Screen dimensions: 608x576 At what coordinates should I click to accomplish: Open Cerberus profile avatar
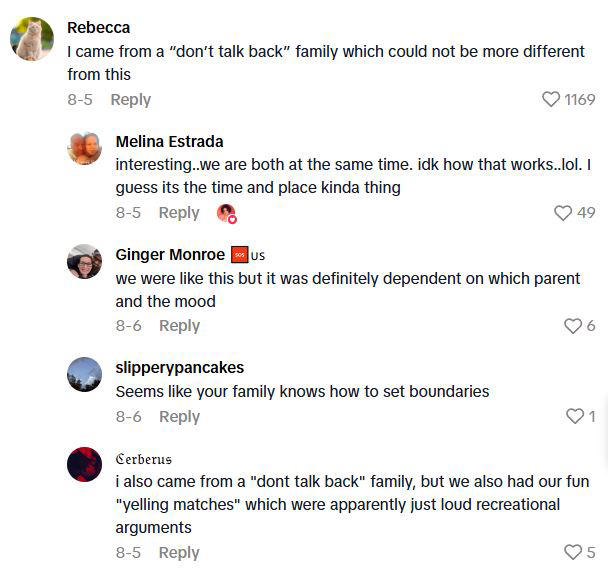point(84,464)
